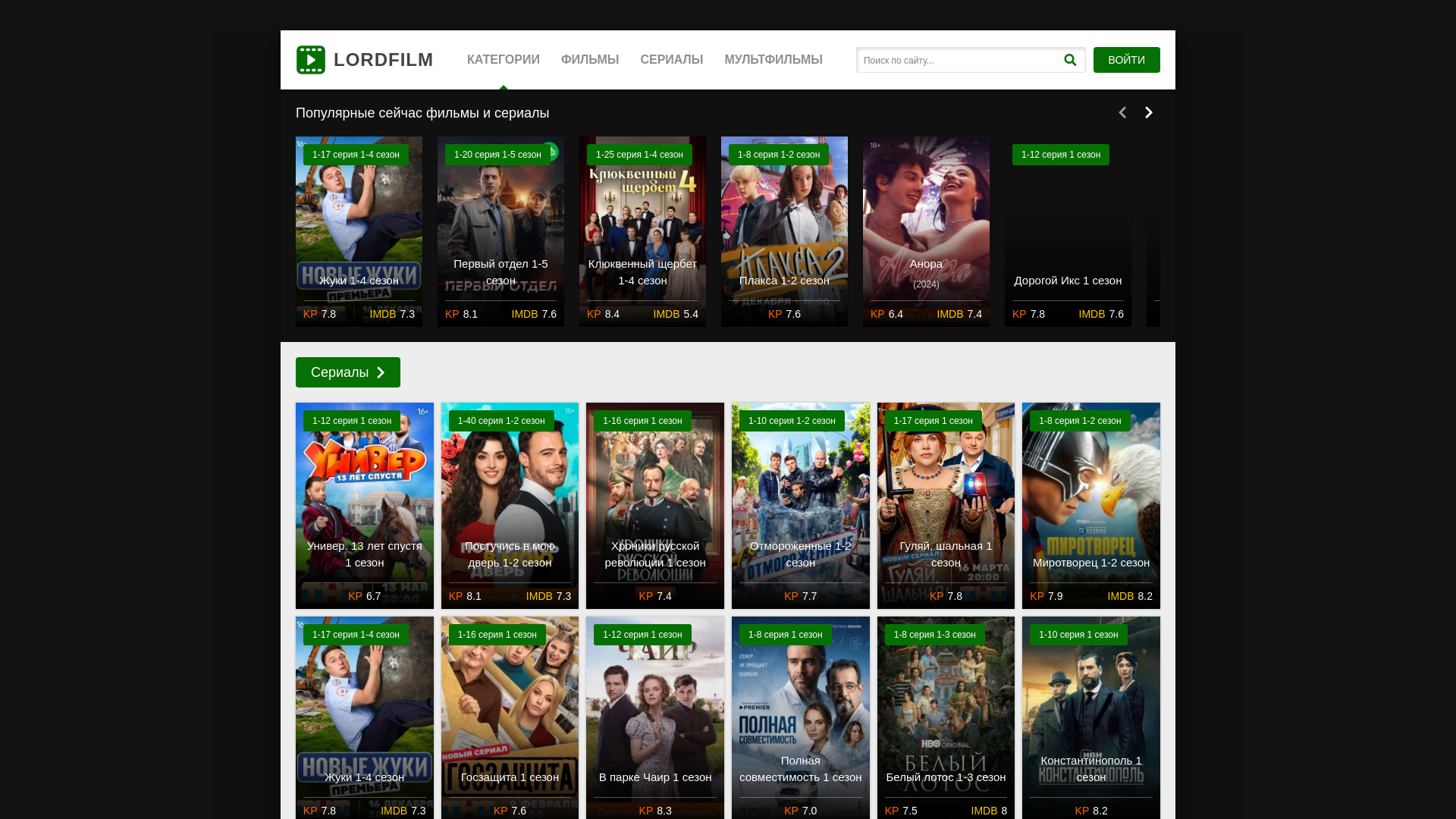
Task: Click the 1-25 серия 1-4 сезон badge
Action: click(x=639, y=155)
